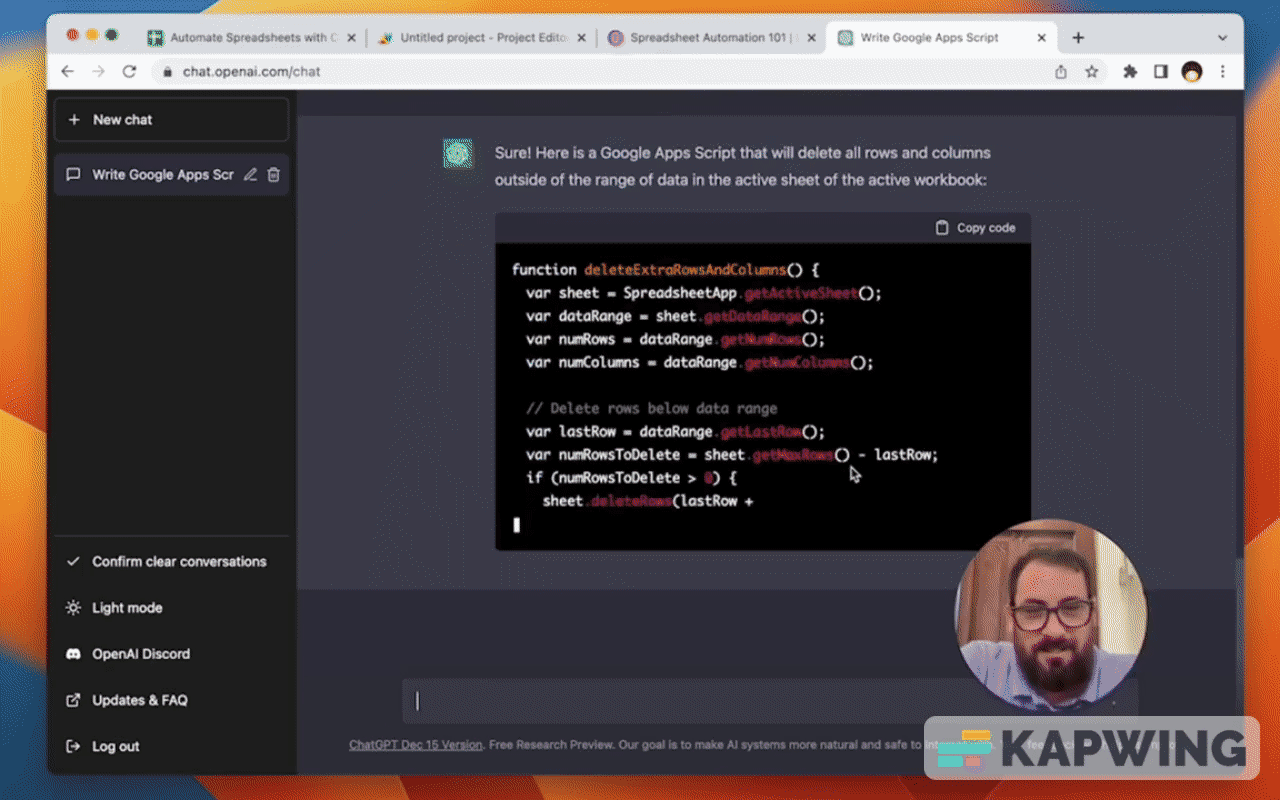Click the share icon in address bar
Image resolution: width=1280 pixels, height=800 pixels.
pos(1061,72)
